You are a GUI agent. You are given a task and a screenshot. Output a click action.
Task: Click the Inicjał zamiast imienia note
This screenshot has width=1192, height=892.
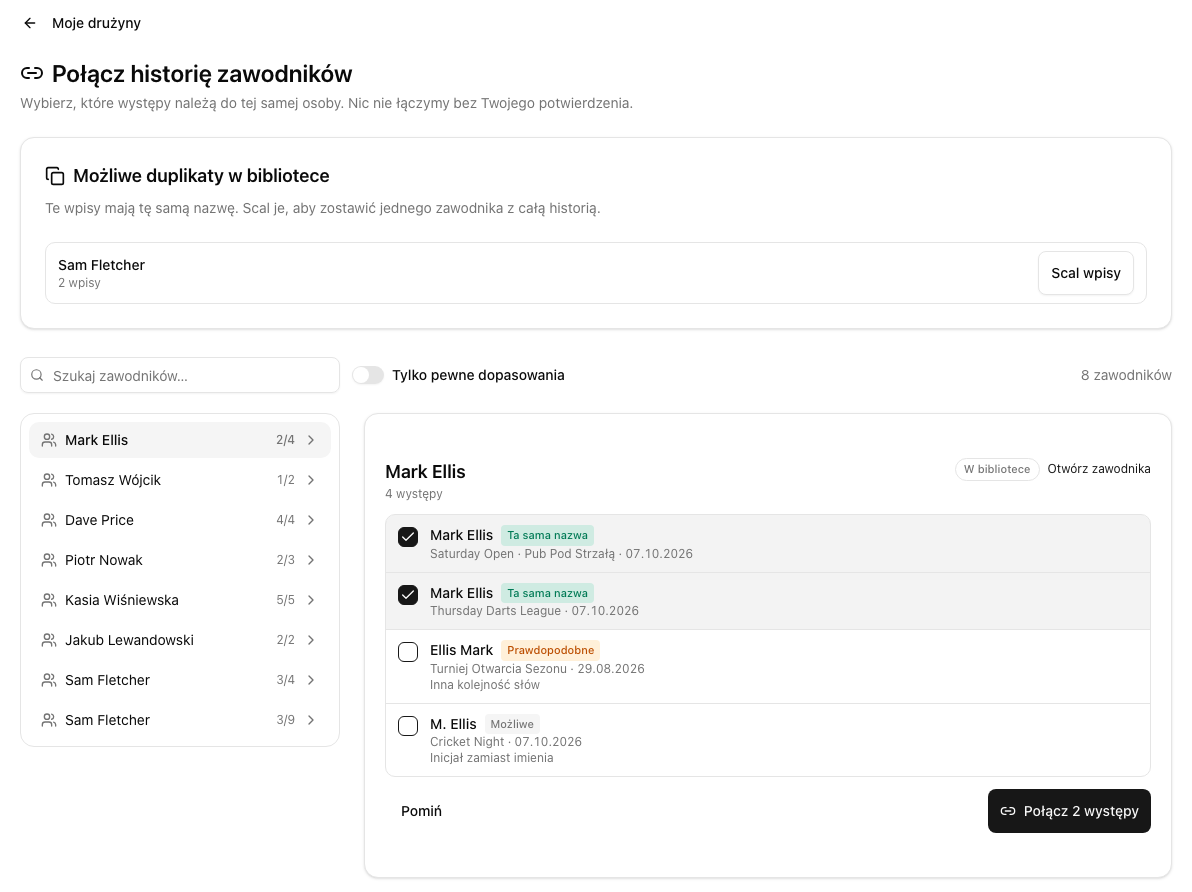[x=492, y=757]
